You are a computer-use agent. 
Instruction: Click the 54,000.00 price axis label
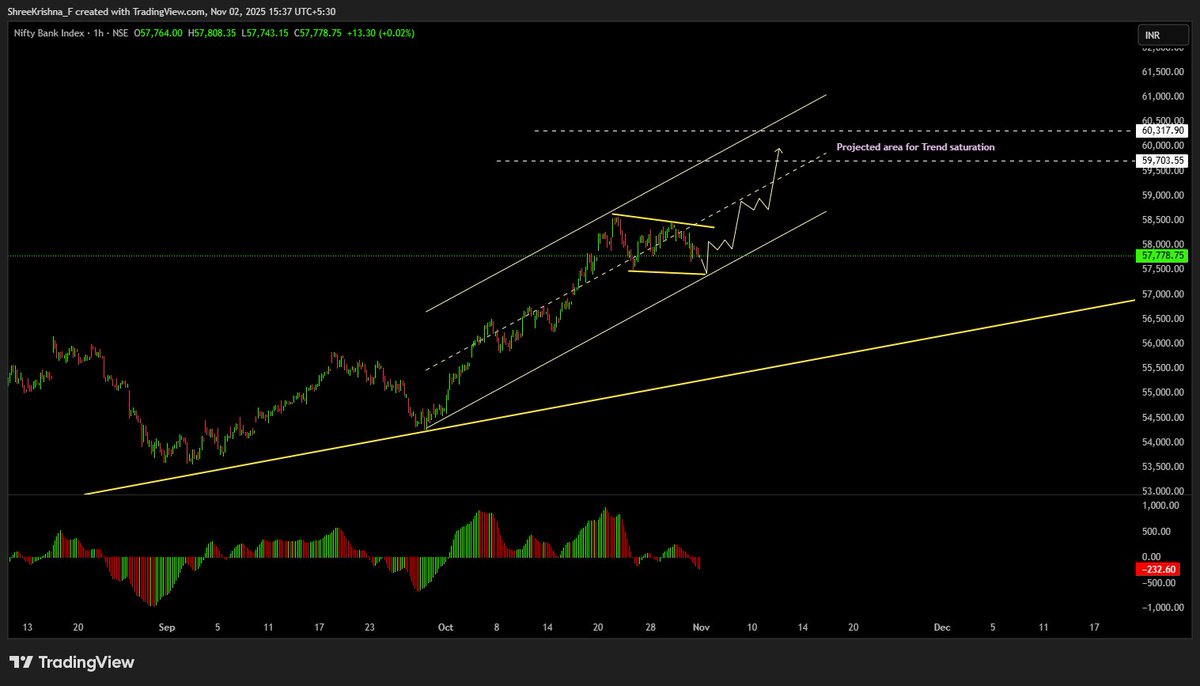point(1162,442)
